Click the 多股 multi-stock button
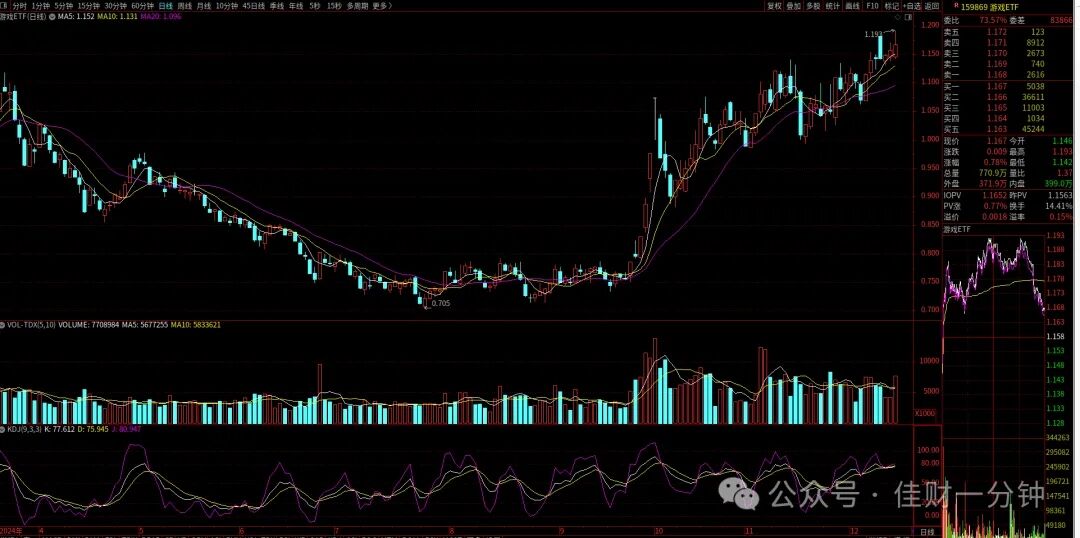 813,6
